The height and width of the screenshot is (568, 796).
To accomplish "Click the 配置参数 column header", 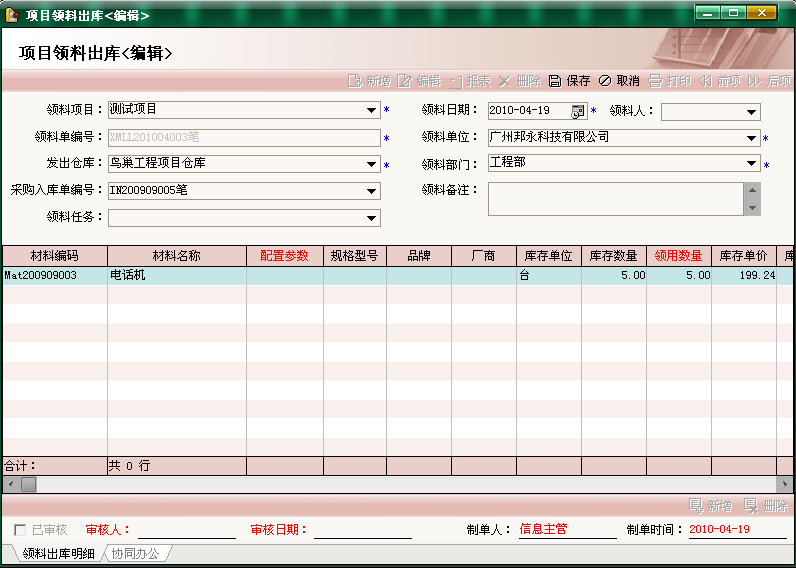I will point(285,256).
